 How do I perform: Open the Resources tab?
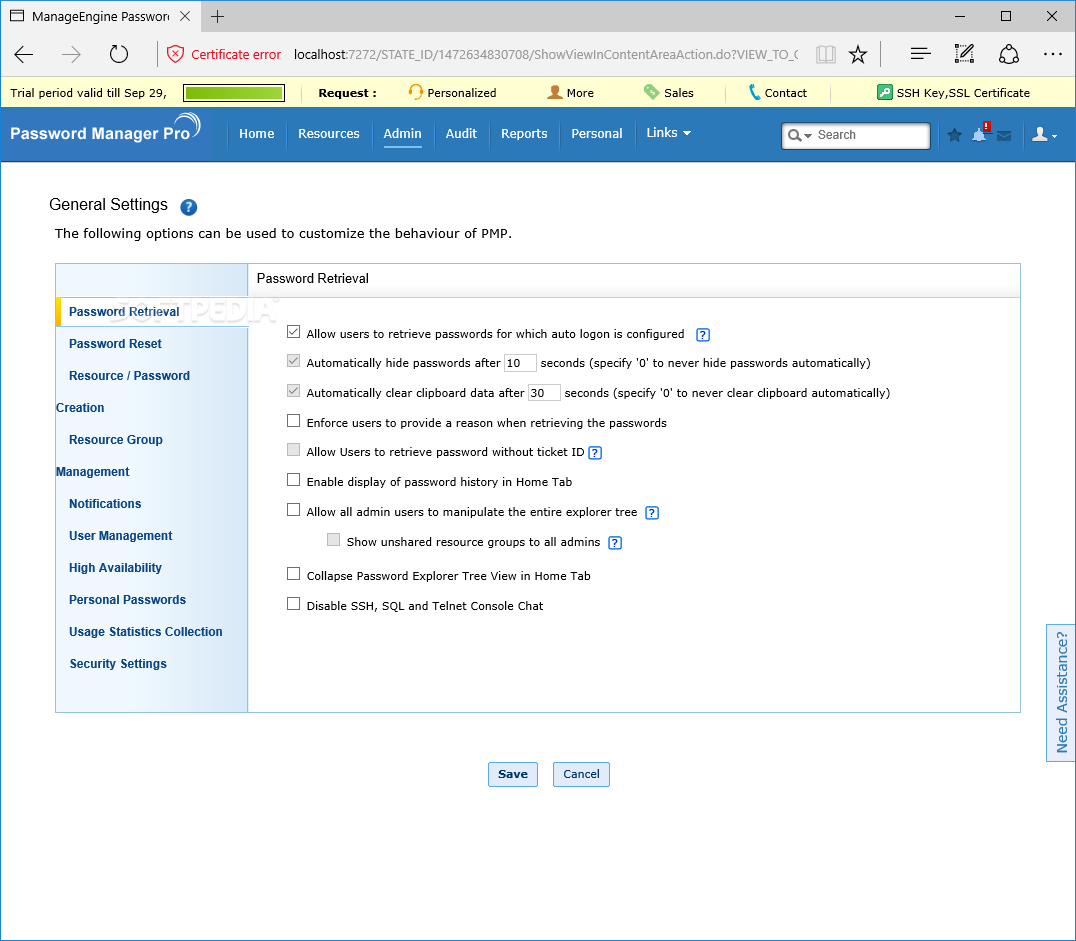(329, 134)
